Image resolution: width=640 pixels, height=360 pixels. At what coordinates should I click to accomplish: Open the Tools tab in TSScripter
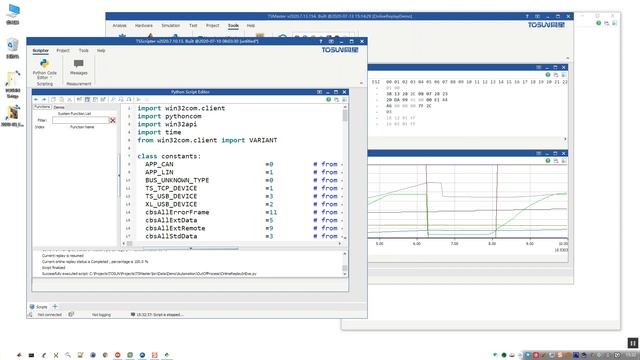84,51
